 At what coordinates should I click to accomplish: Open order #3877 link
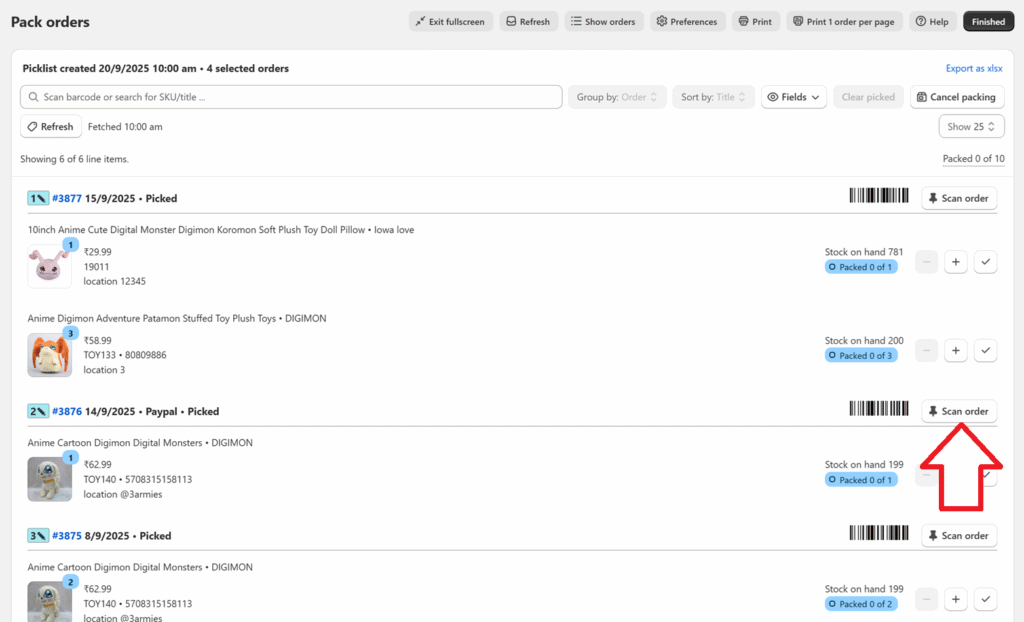(x=66, y=198)
